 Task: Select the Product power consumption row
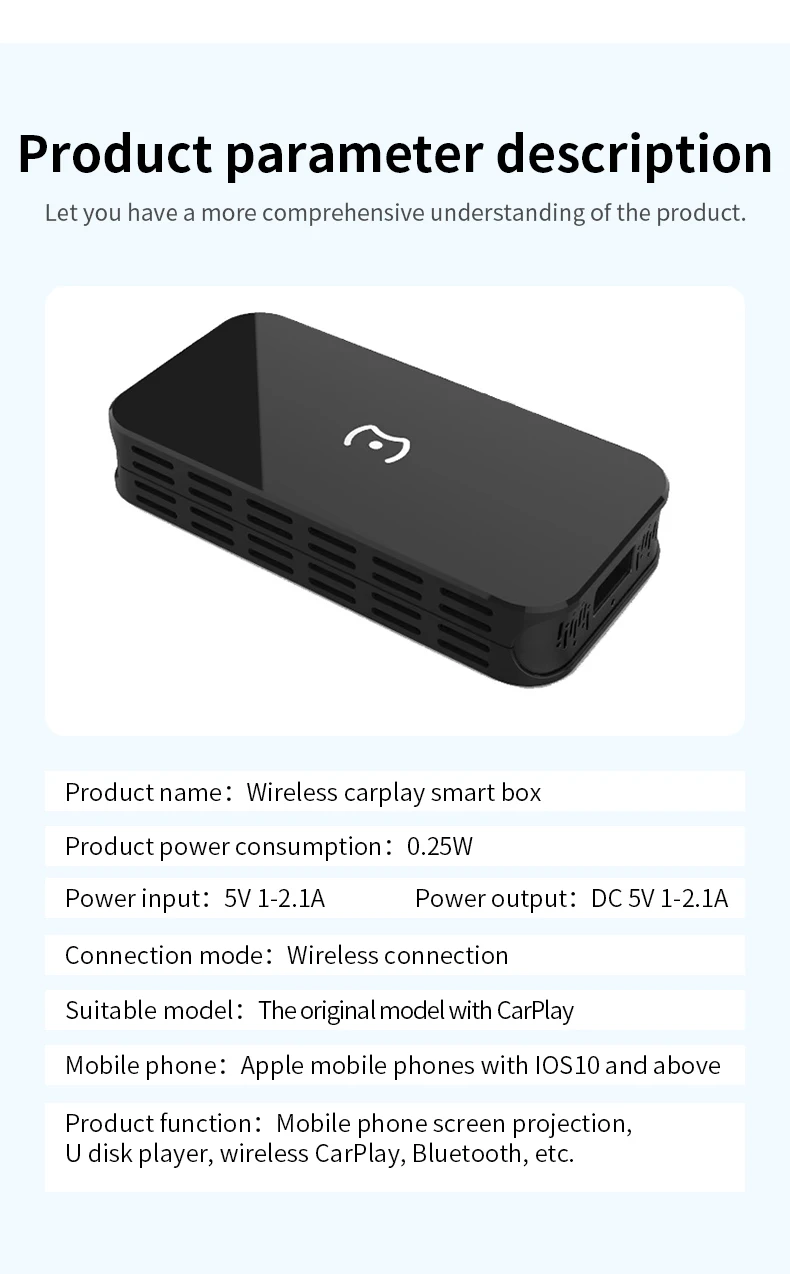395,846
